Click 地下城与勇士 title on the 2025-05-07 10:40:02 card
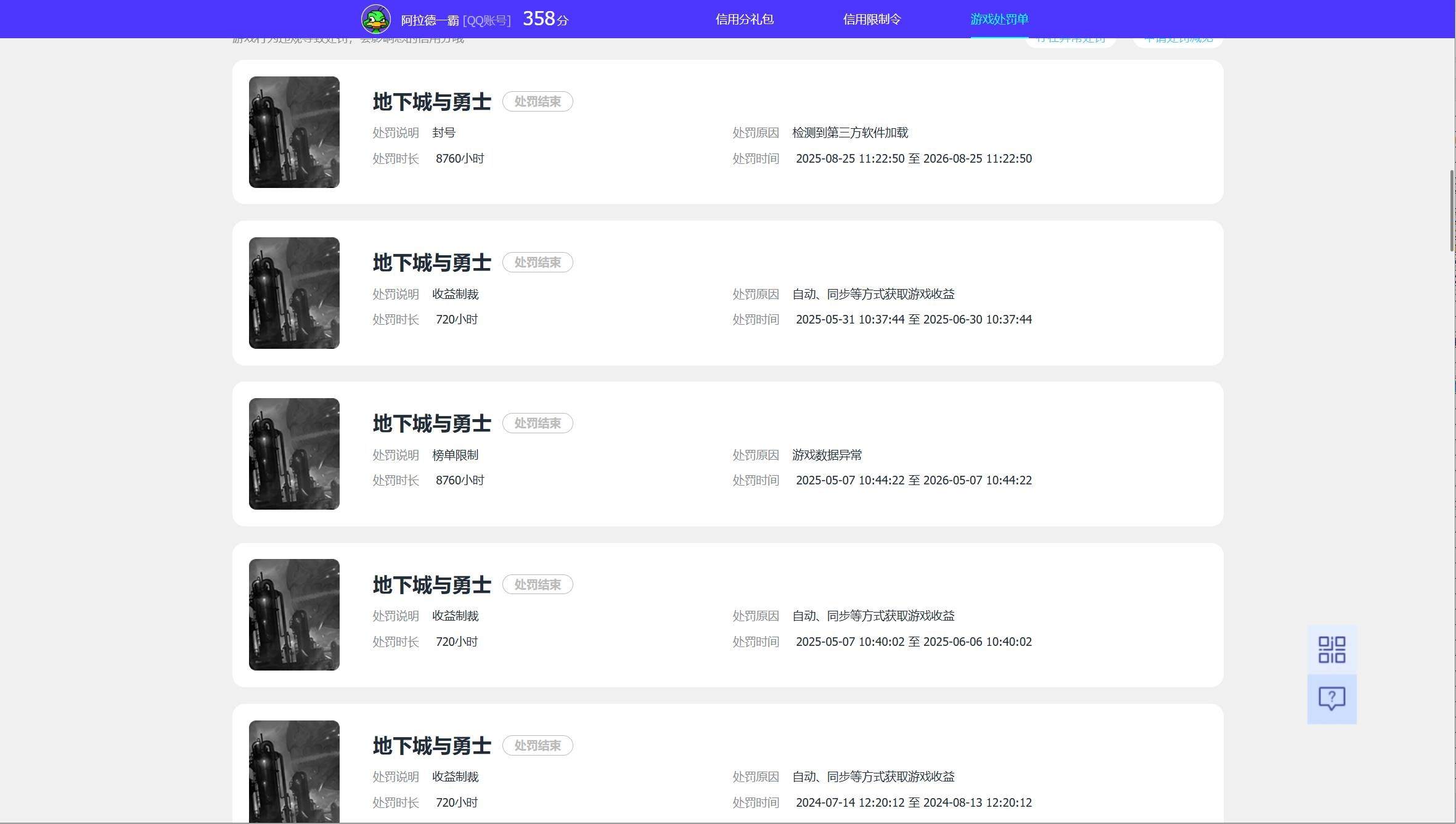 431,585
